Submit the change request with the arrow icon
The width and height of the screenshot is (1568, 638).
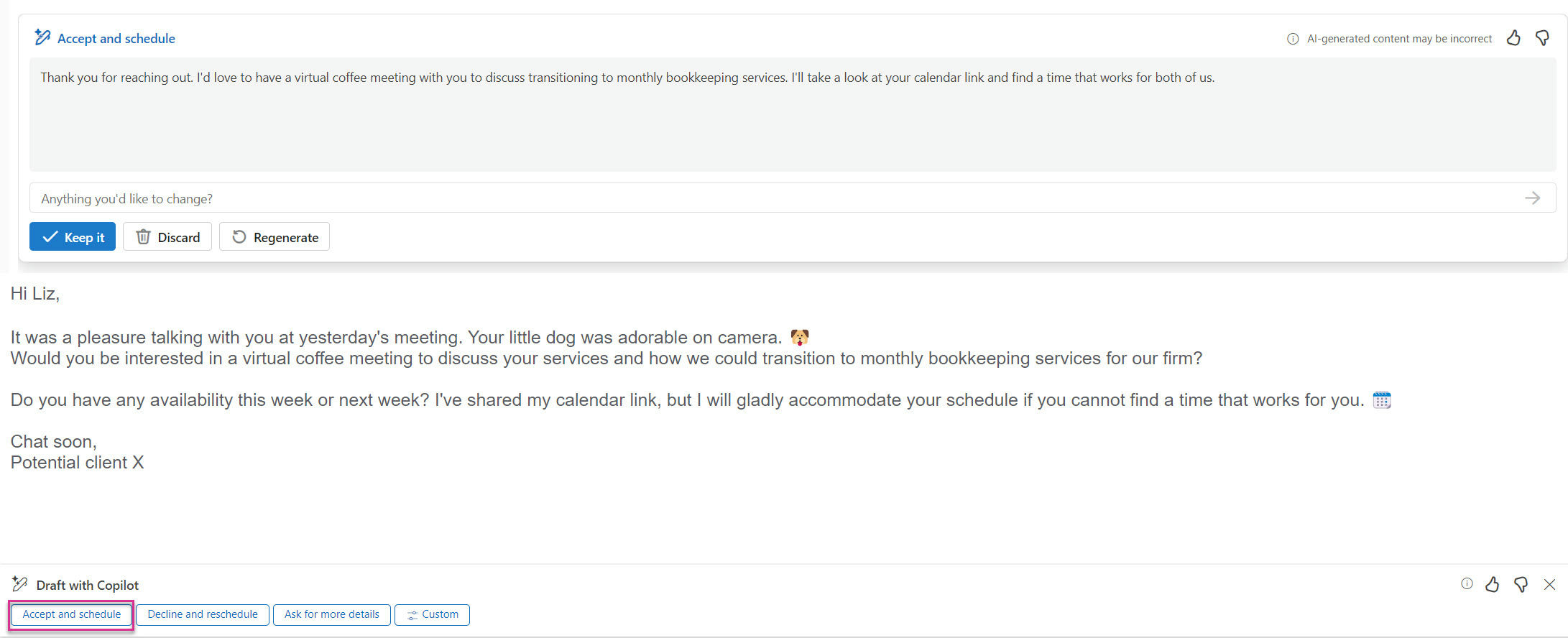click(x=1532, y=198)
